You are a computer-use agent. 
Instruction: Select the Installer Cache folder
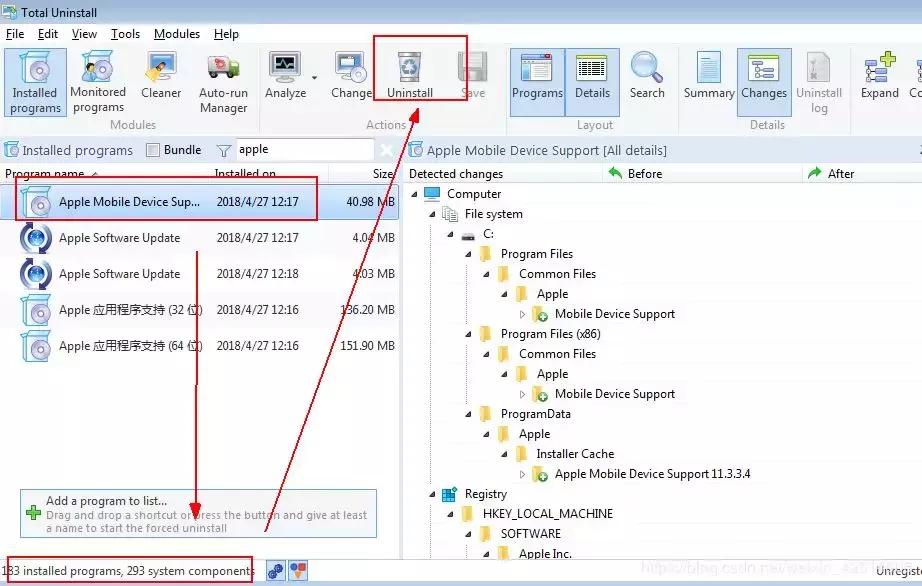(574, 454)
